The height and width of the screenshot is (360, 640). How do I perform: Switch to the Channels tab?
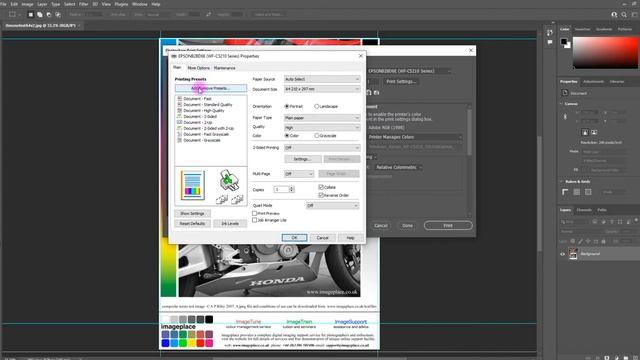584,210
